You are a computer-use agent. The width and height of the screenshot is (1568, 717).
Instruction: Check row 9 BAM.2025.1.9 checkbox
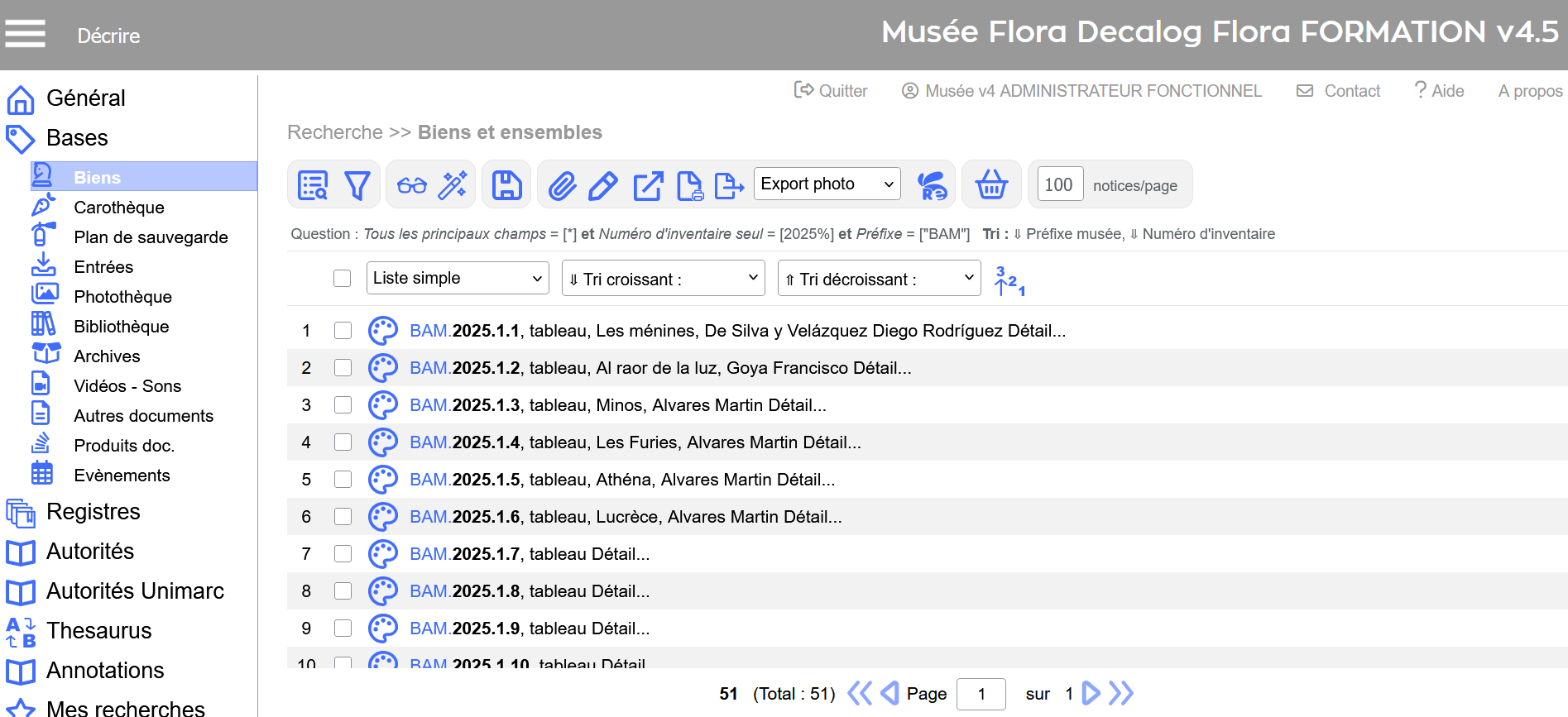coord(343,629)
